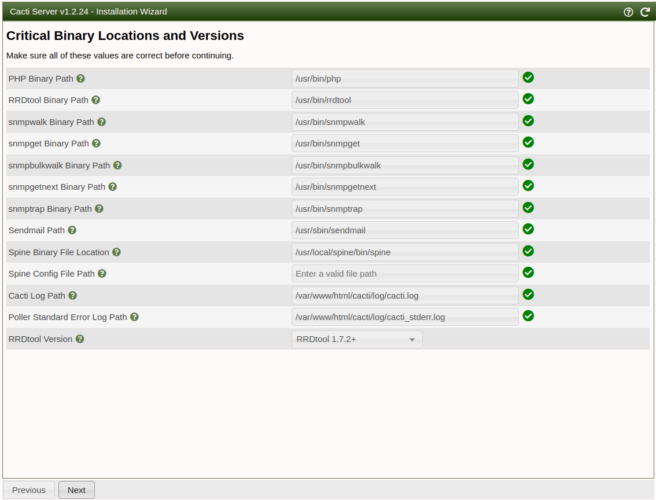Click green check beside spine binary path

(x=528, y=251)
